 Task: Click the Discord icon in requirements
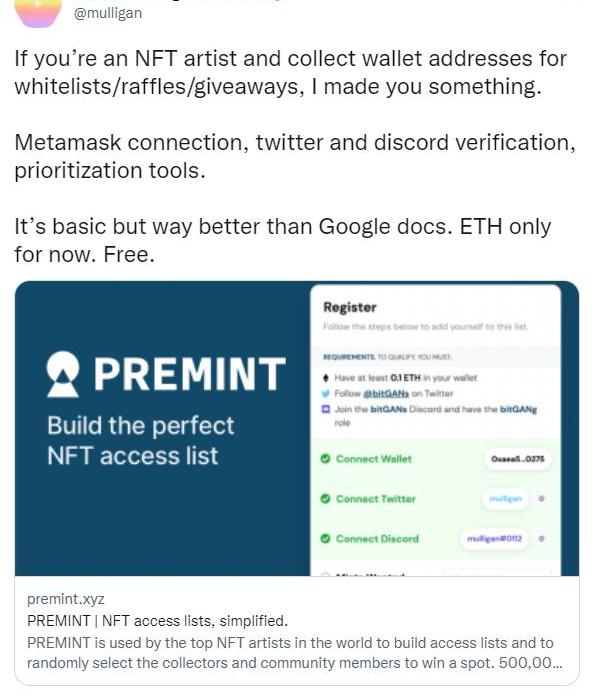point(326,409)
